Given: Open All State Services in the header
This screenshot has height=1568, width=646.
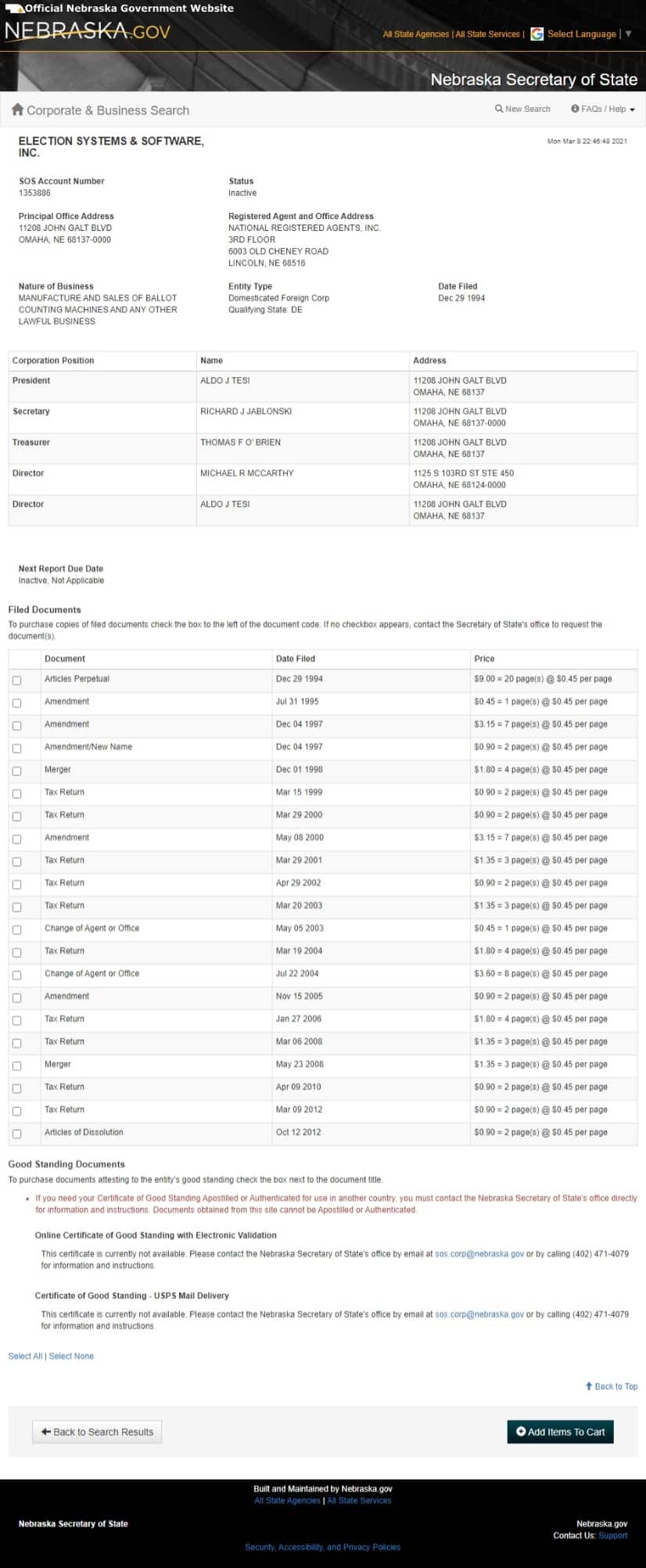Looking at the screenshot, I should [487, 34].
